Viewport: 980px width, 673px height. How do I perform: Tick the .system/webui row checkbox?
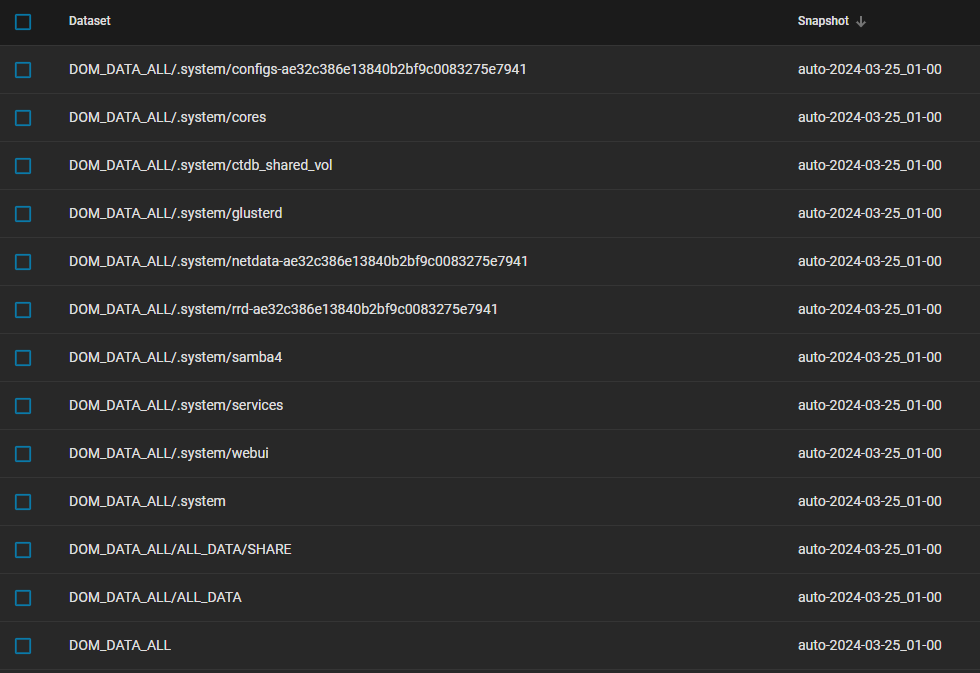pyautogui.click(x=23, y=454)
